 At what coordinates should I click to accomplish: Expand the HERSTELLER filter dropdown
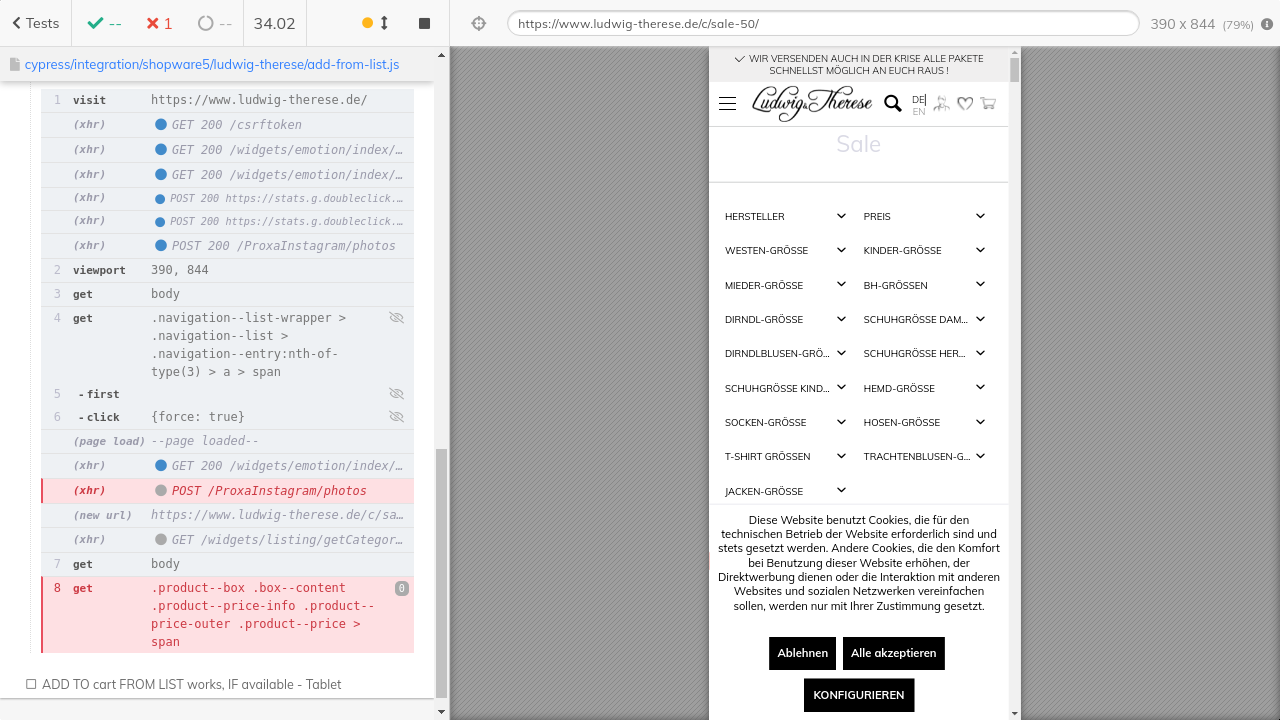tap(786, 216)
